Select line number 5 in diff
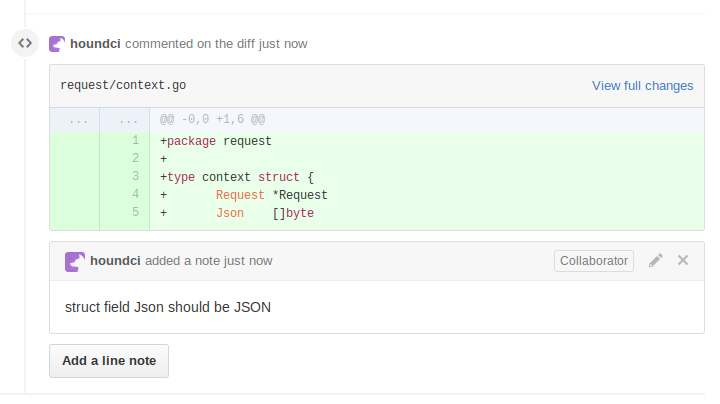 [135, 212]
